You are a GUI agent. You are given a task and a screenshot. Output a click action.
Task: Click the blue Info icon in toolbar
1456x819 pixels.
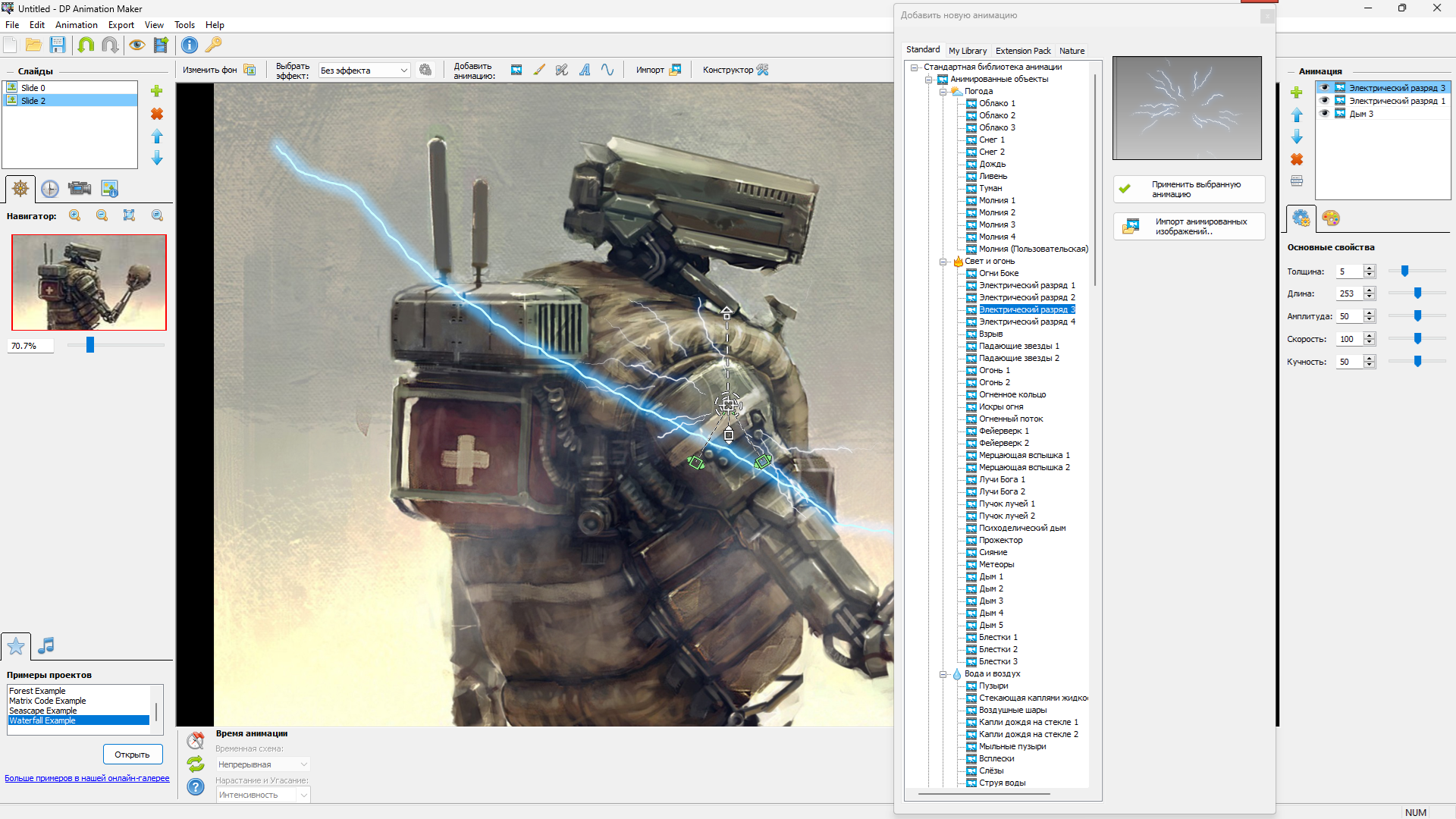(x=190, y=45)
